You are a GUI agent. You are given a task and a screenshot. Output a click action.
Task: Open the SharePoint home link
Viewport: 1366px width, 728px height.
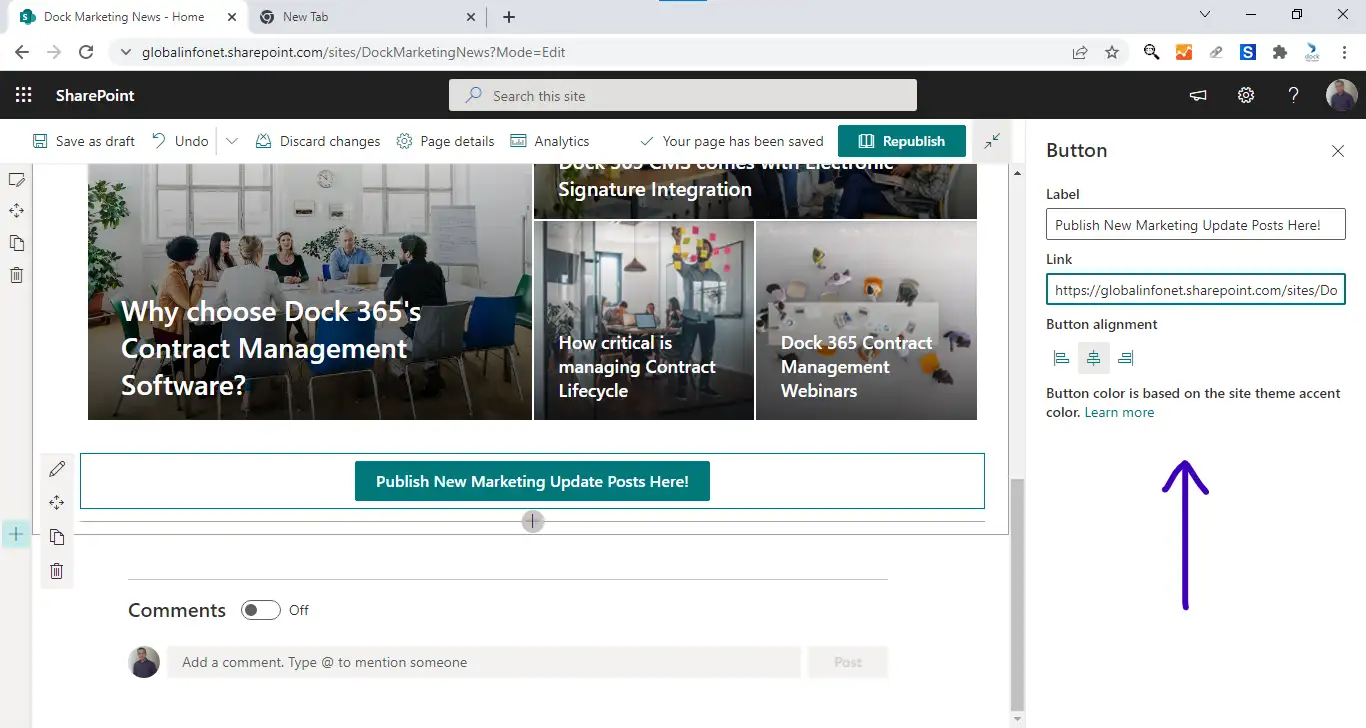pos(95,95)
